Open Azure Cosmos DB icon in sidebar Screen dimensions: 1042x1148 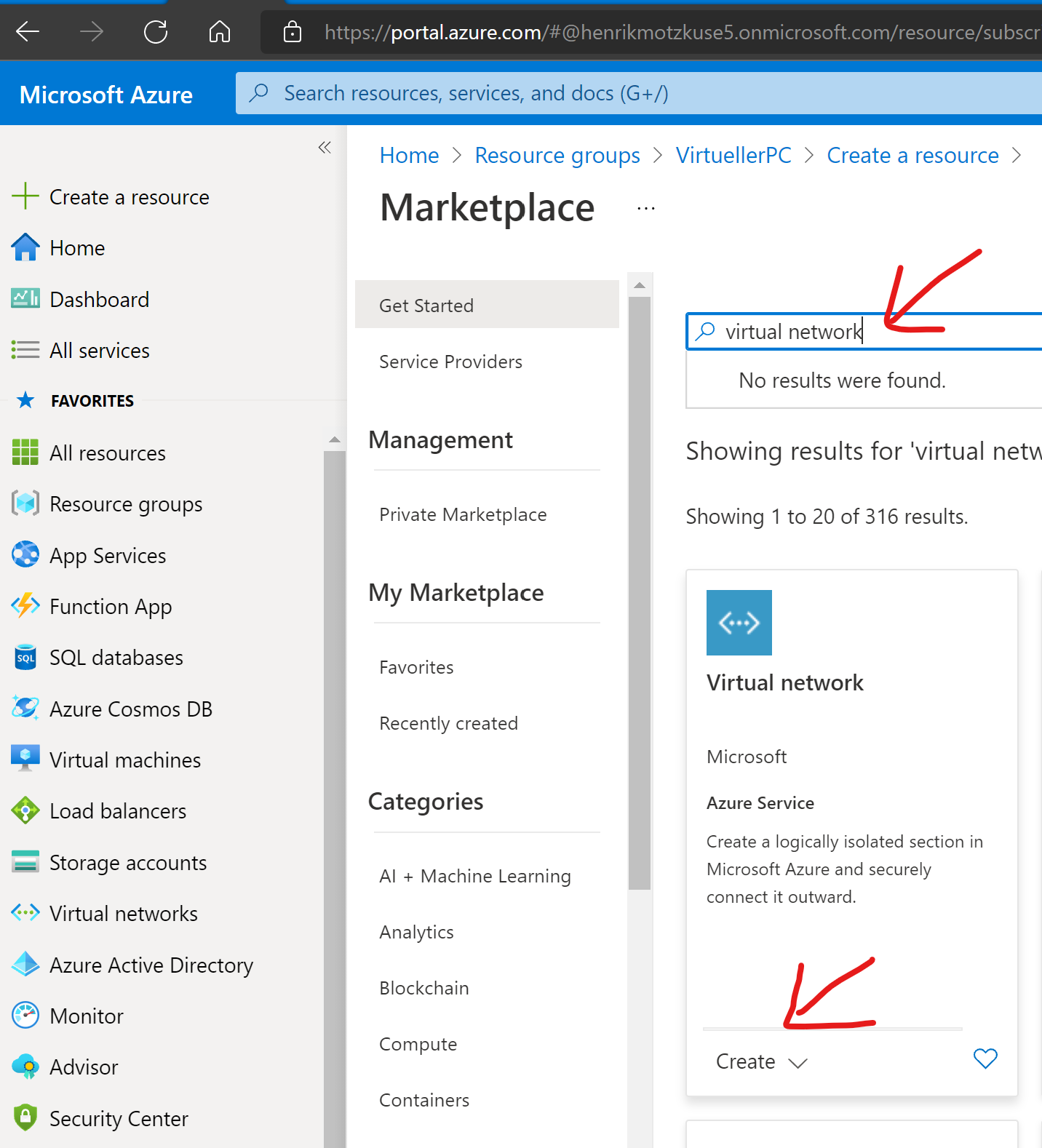pyautogui.click(x=25, y=709)
